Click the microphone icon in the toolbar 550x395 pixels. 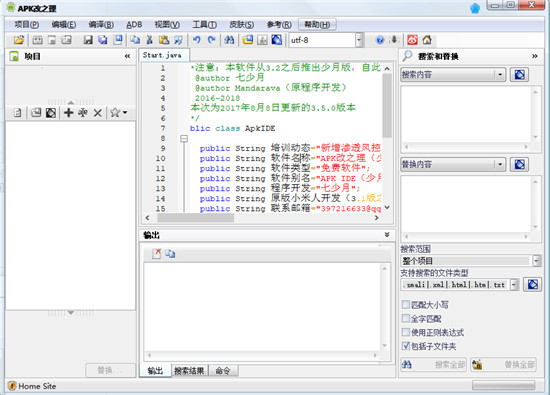click(x=394, y=40)
